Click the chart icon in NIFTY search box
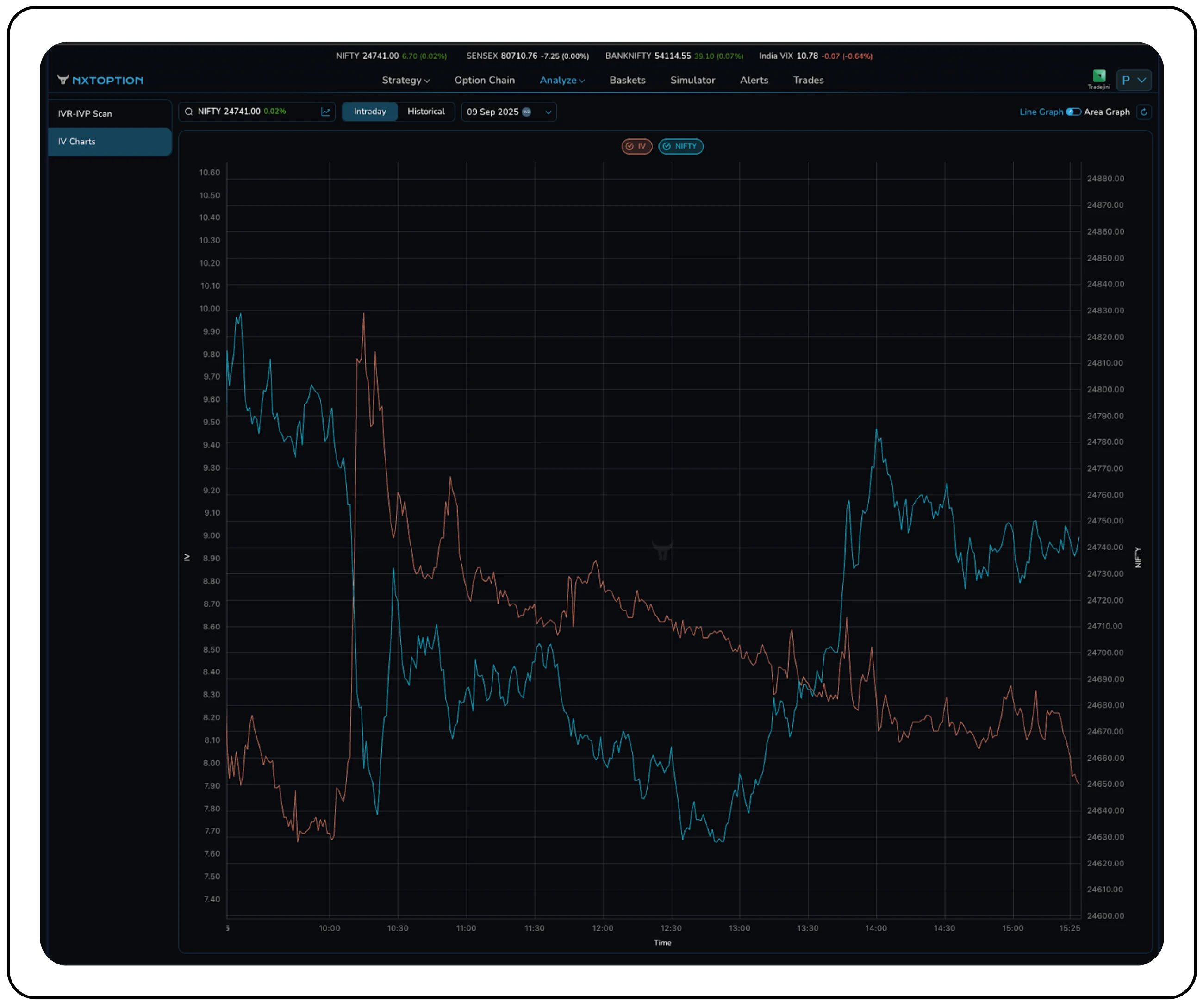 [325, 112]
